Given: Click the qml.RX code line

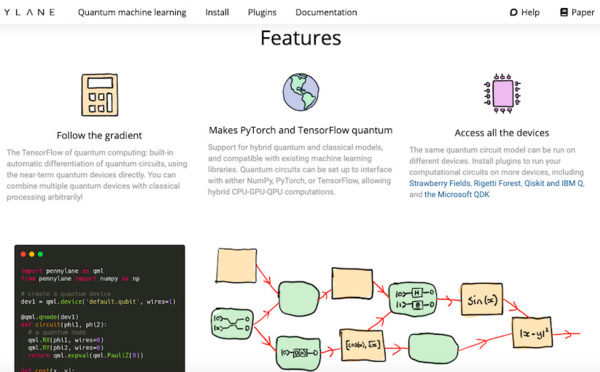Looking at the screenshot, I should point(65,340).
